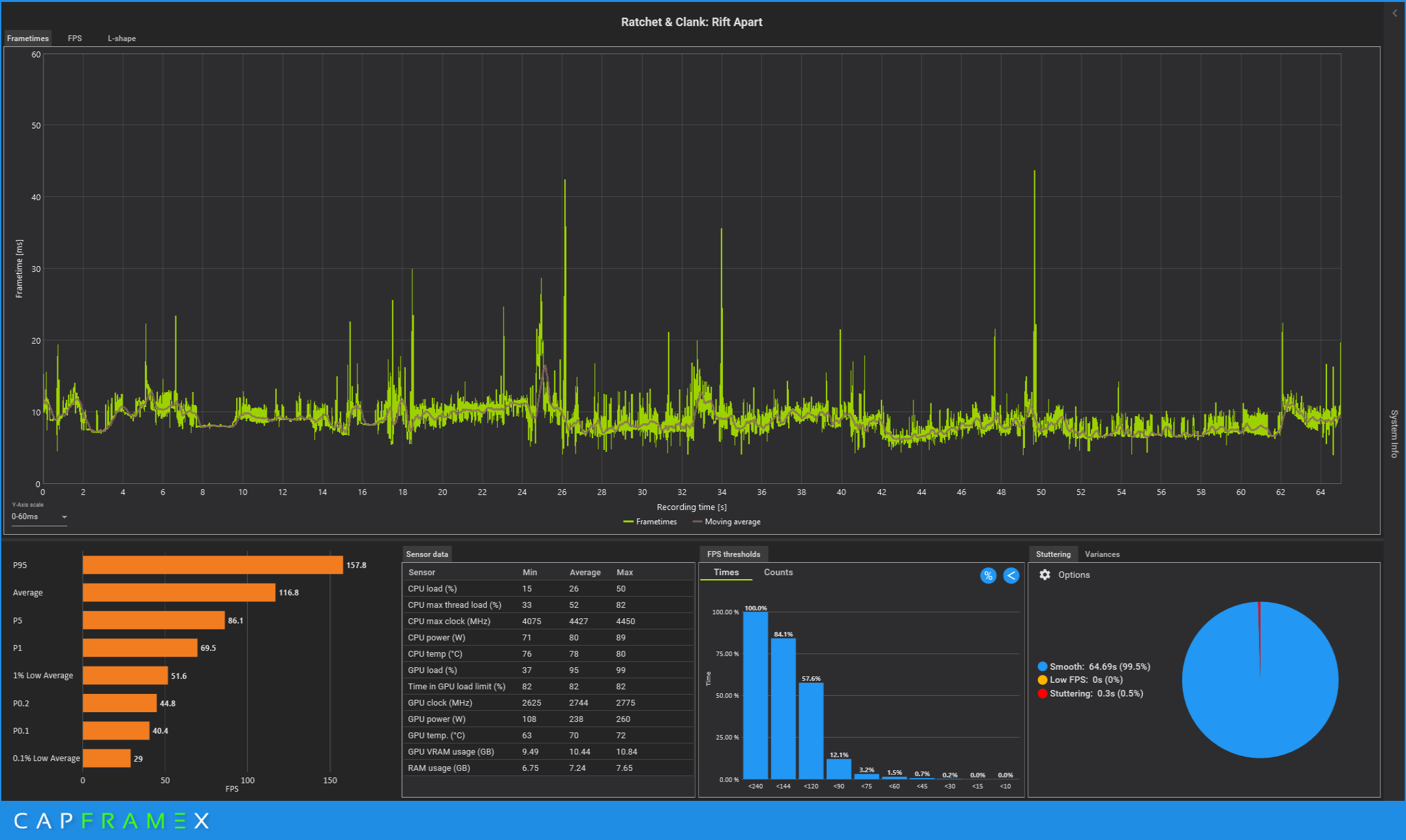
Task: Expand the System Info side panel
Action: point(1394,434)
